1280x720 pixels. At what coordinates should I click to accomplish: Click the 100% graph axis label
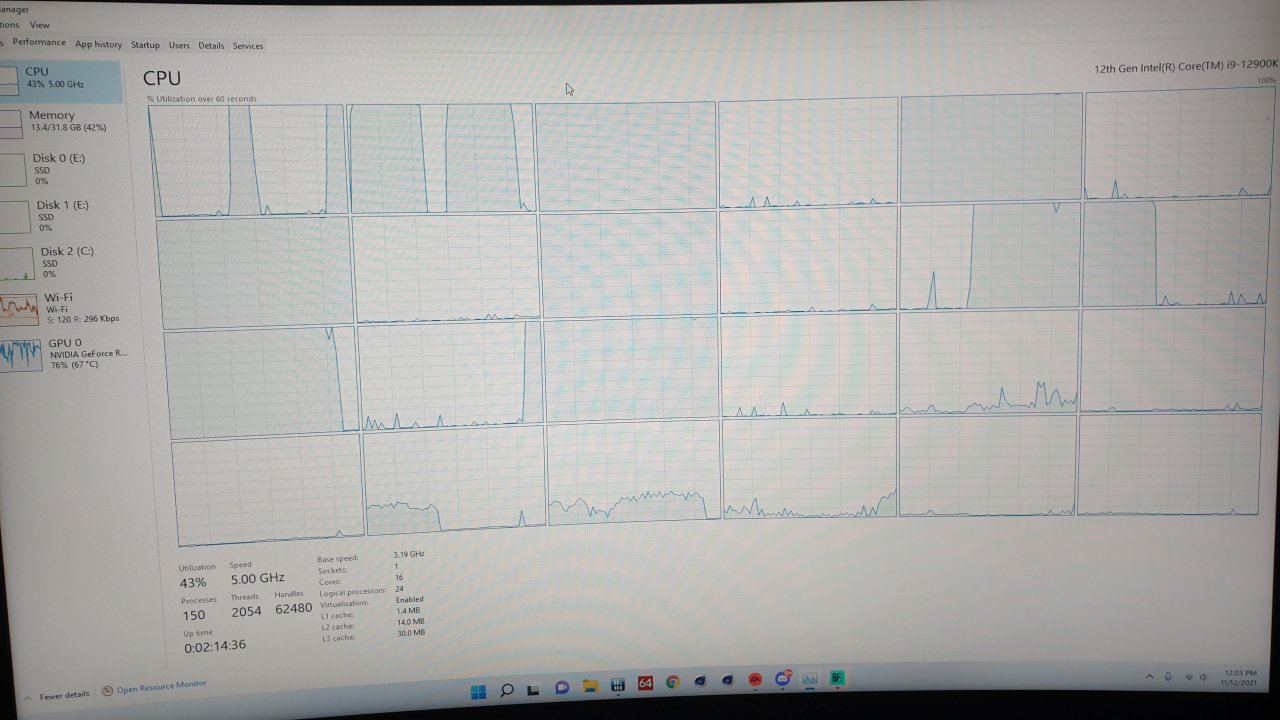click(x=1267, y=81)
